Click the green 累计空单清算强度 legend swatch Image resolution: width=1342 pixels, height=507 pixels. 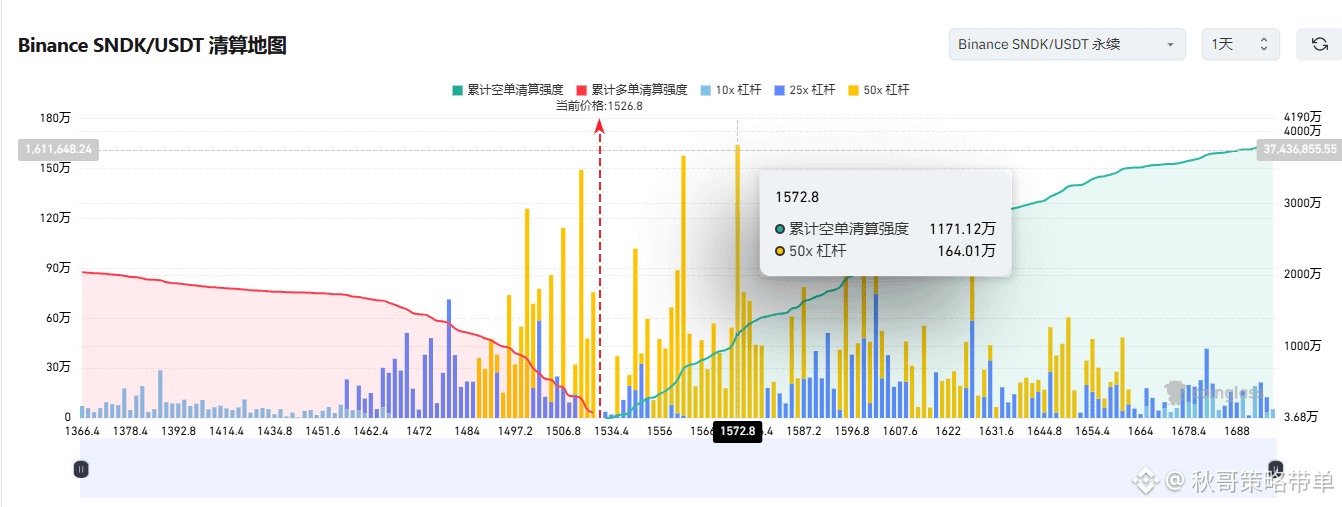458,90
